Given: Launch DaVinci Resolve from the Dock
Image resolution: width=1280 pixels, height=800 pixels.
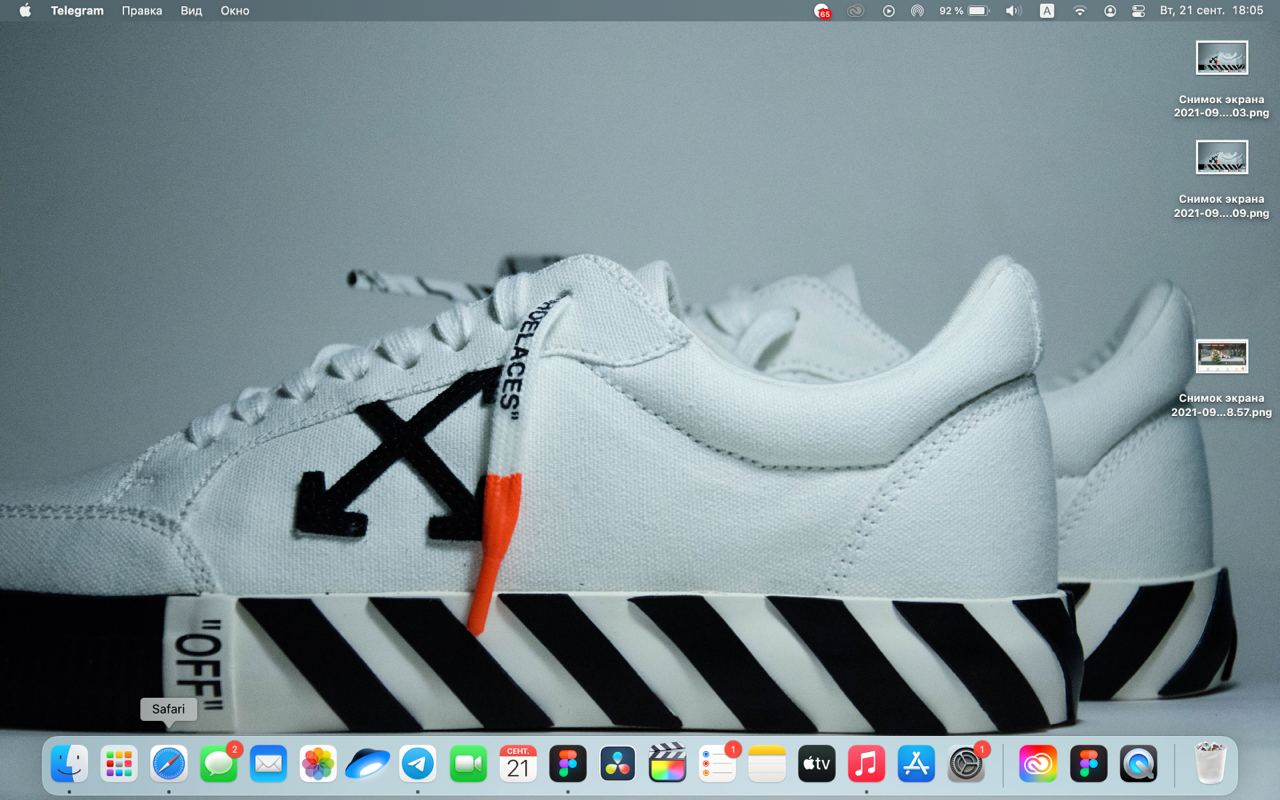Looking at the screenshot, I should 618,765.
